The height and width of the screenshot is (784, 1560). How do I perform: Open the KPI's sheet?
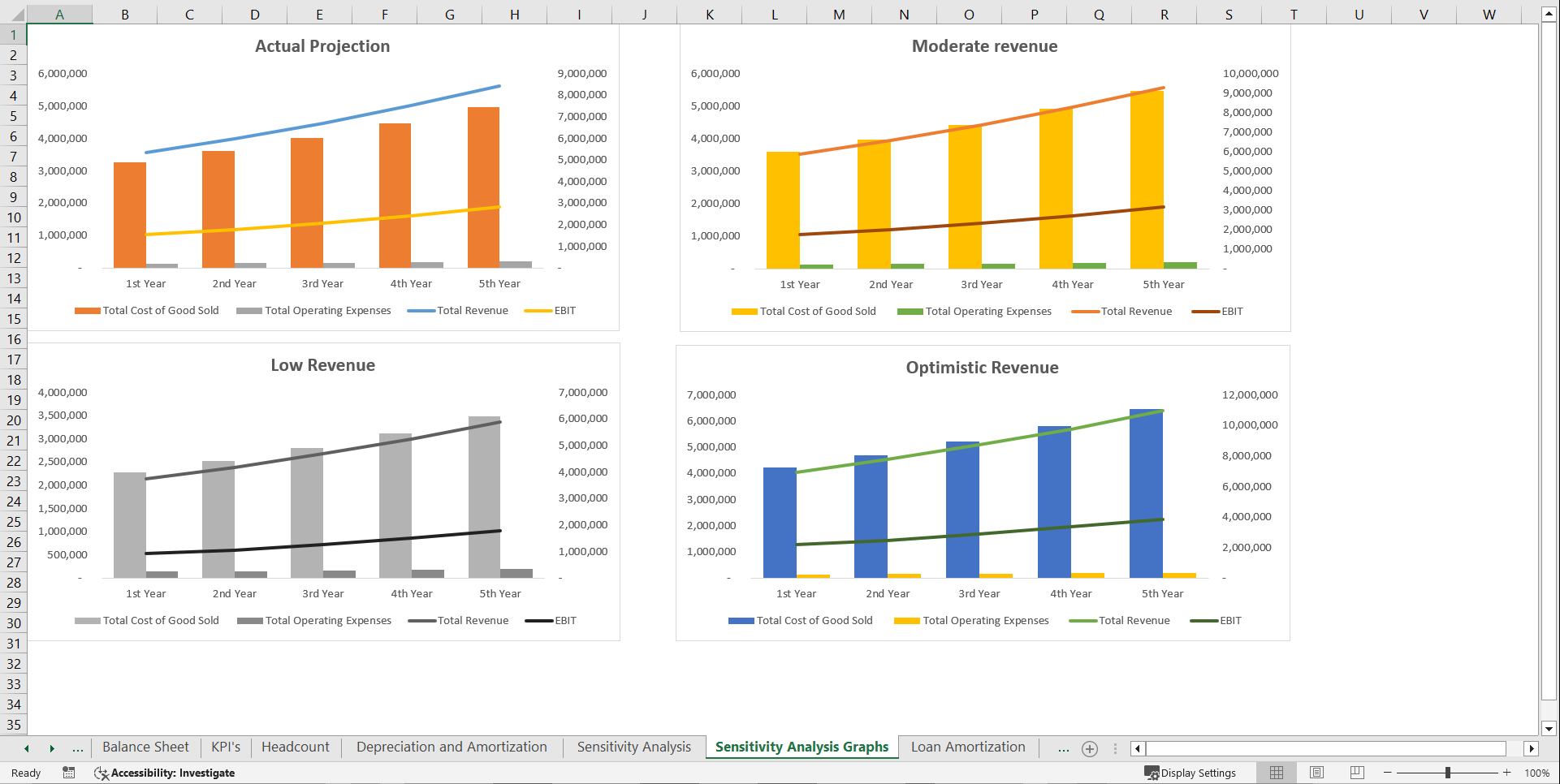pyautogui.click(x=225, y=747)
